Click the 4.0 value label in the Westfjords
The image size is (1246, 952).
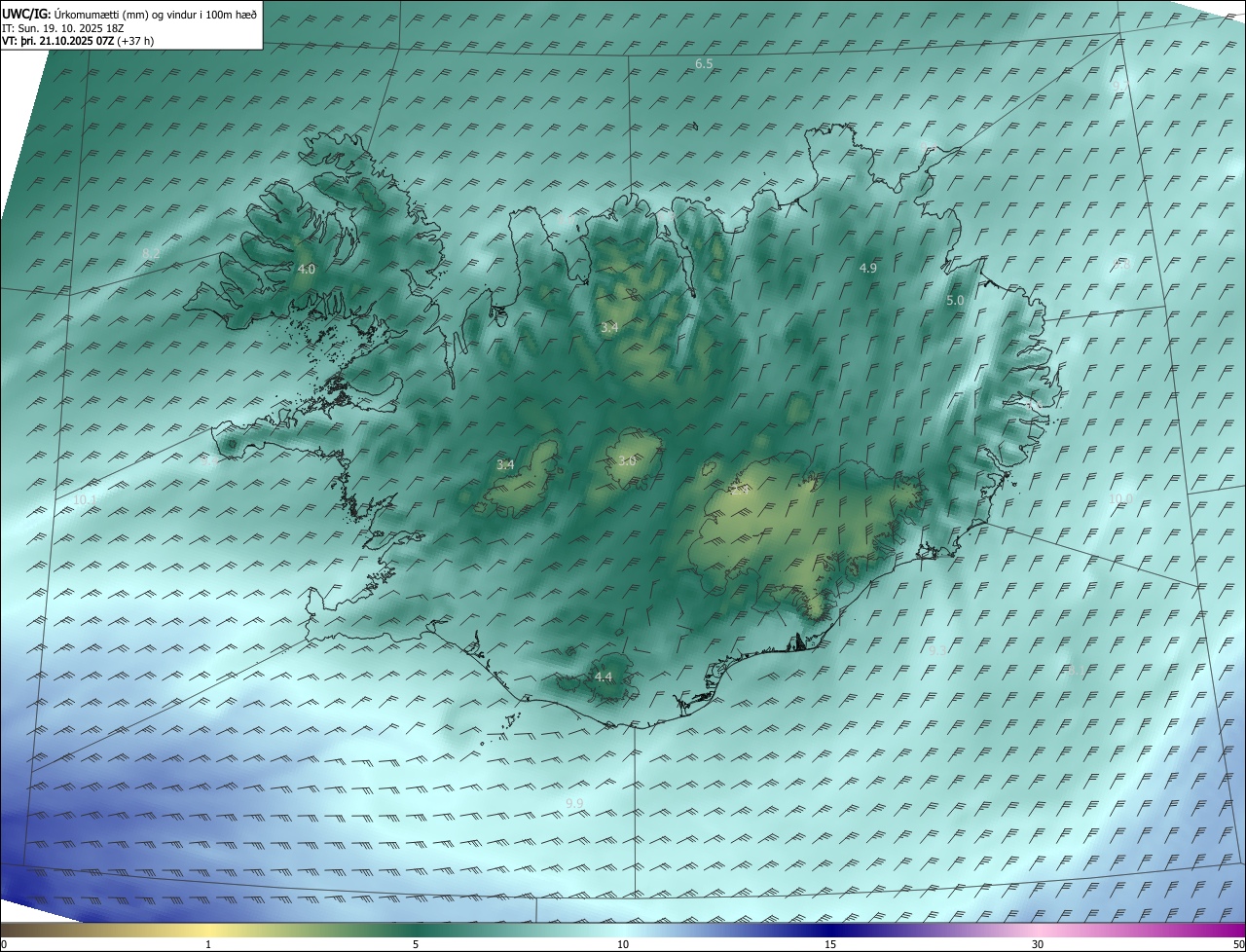pyautogui.click(x=307, y=269)
